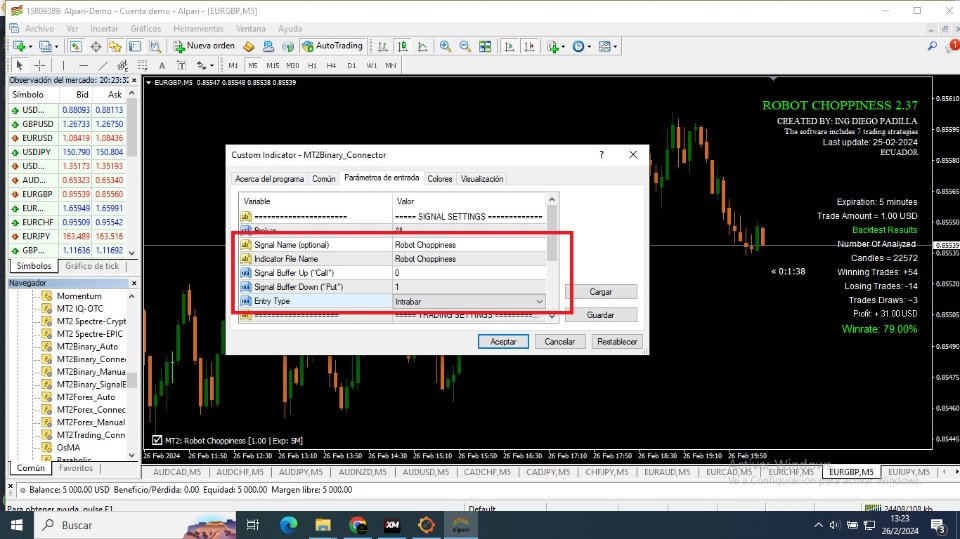
Task: Switch to the Visualización tab
Action: (x=482, y=179)
